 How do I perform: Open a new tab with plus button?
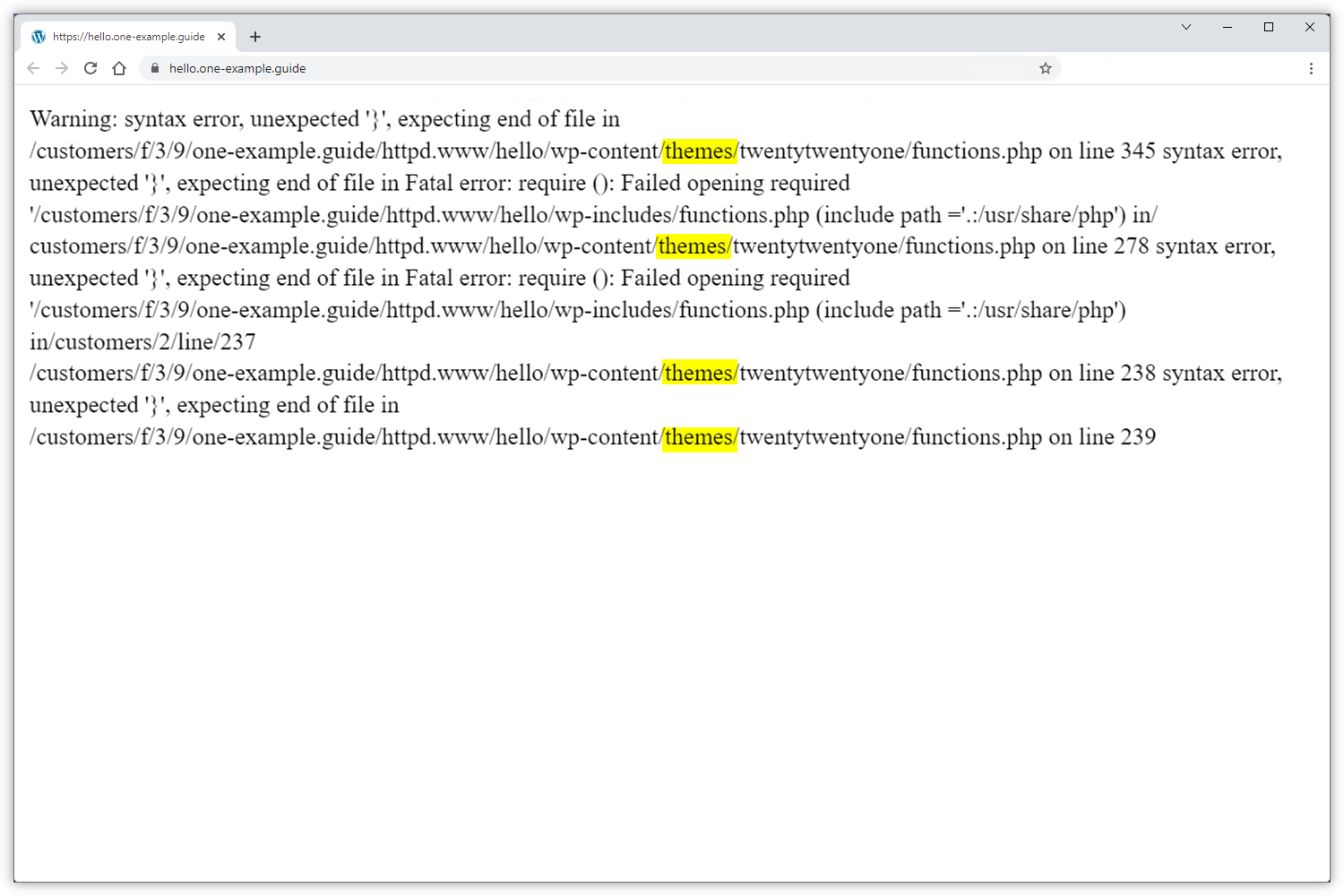pyautogui.click(x=255, y=37)
